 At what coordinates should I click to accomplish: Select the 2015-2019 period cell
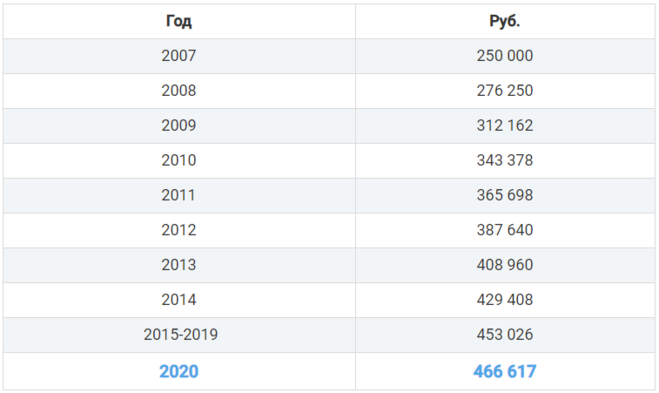(181, 335)
